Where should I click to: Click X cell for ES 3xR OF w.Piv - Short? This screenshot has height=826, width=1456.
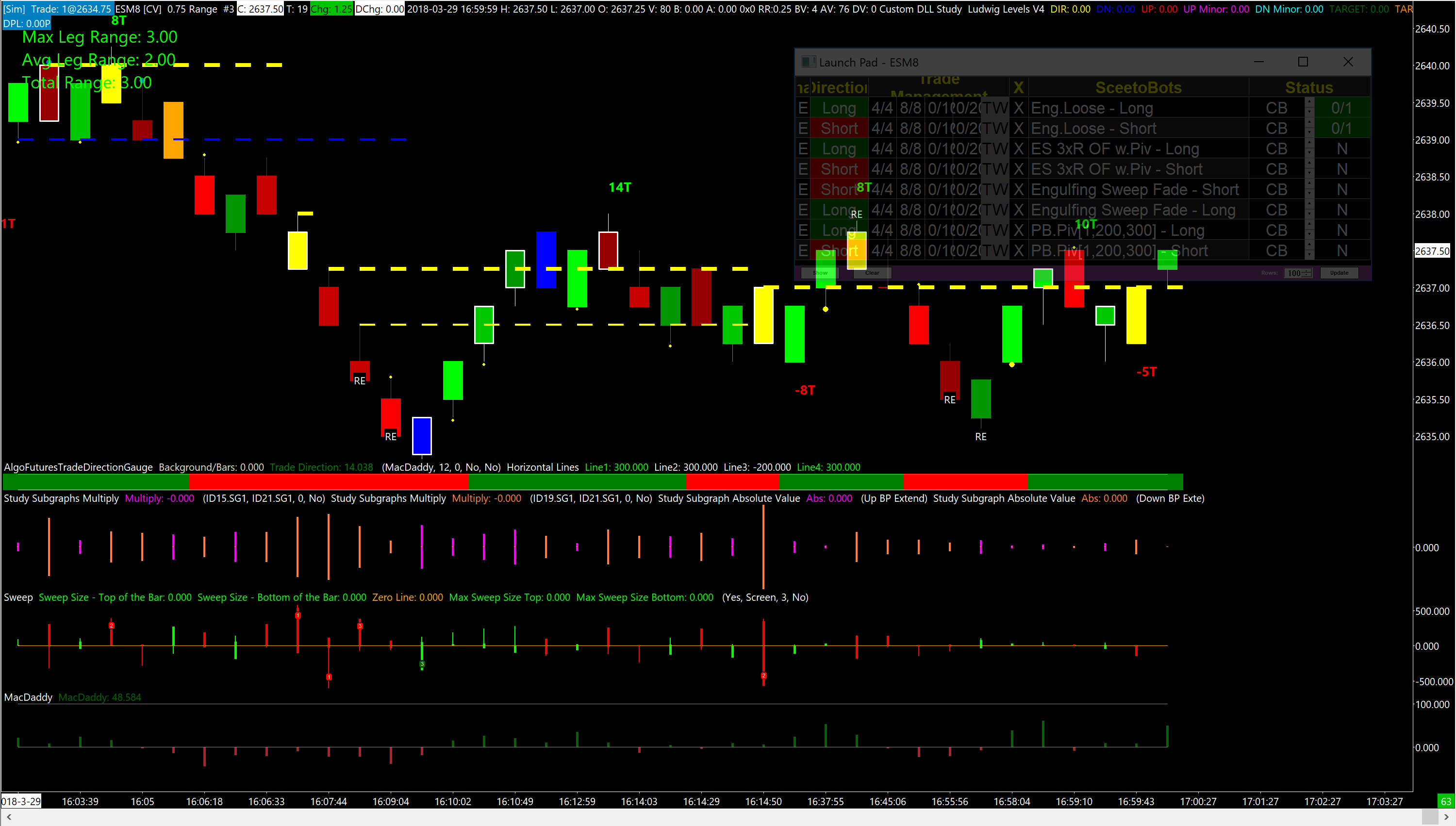tap(1019, 170)
